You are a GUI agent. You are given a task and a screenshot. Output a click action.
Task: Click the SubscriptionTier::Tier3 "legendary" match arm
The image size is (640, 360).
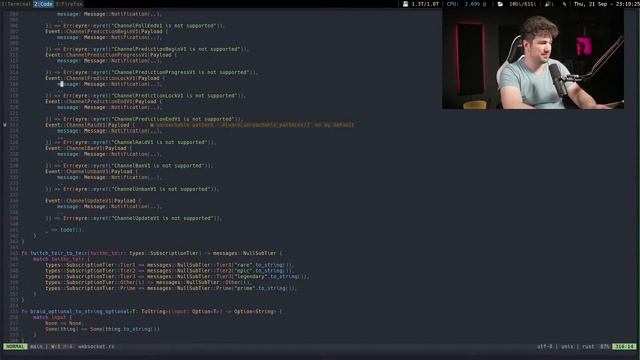(x=177, y=276)
